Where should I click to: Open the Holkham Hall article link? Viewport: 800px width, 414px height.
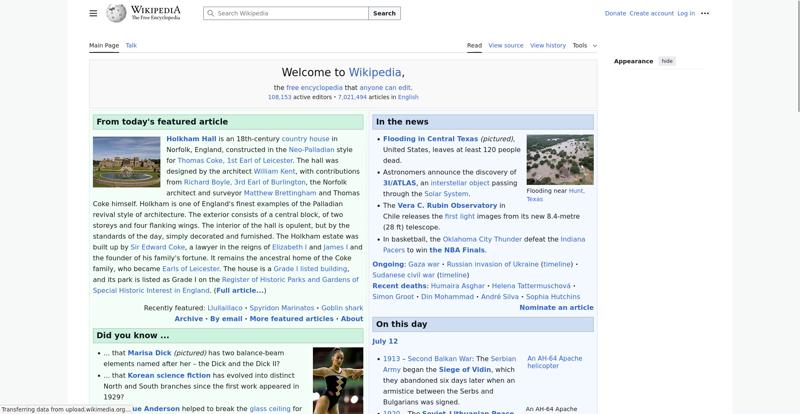(191, 139)
